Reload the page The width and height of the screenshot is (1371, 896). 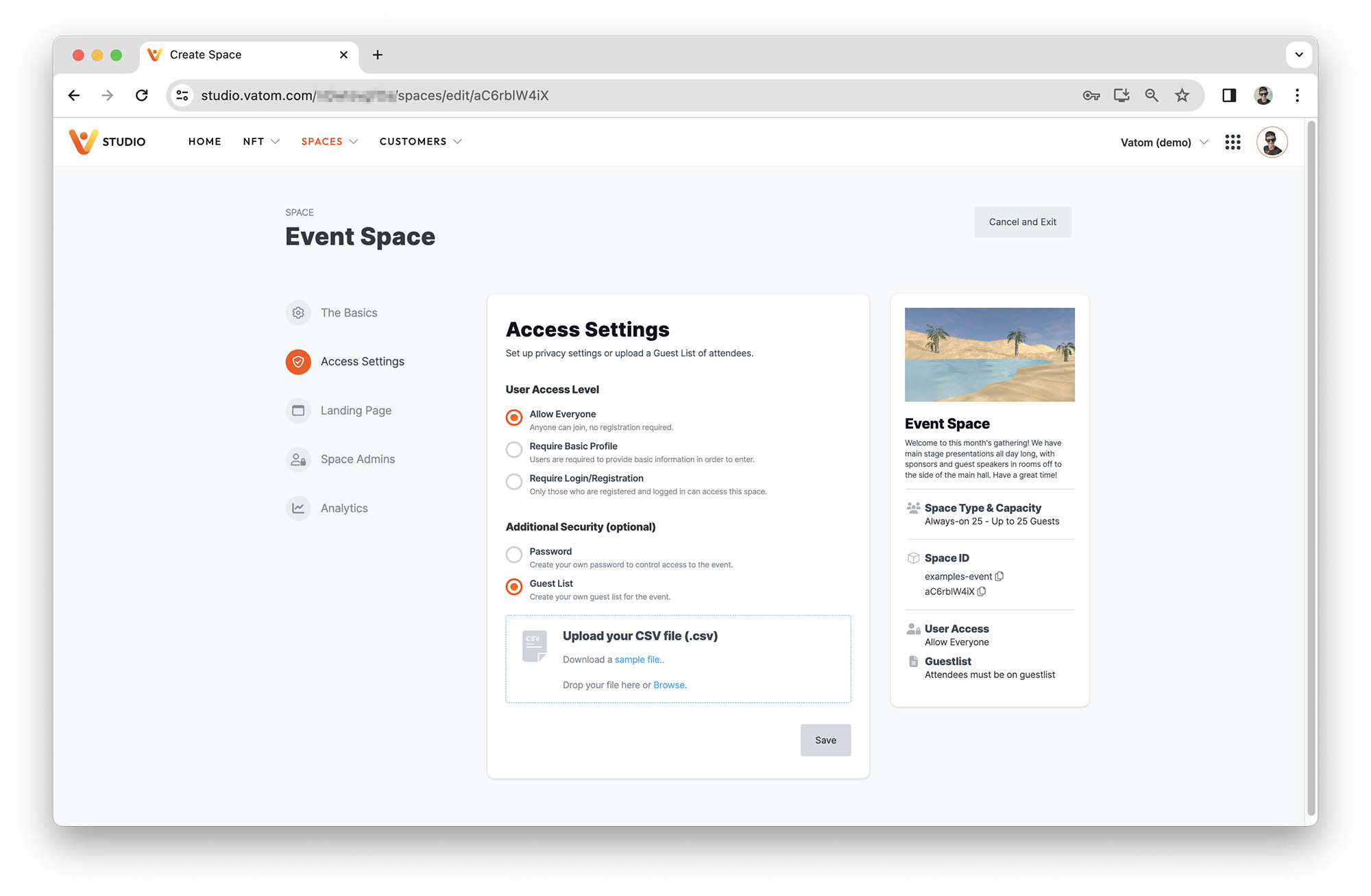142,95
